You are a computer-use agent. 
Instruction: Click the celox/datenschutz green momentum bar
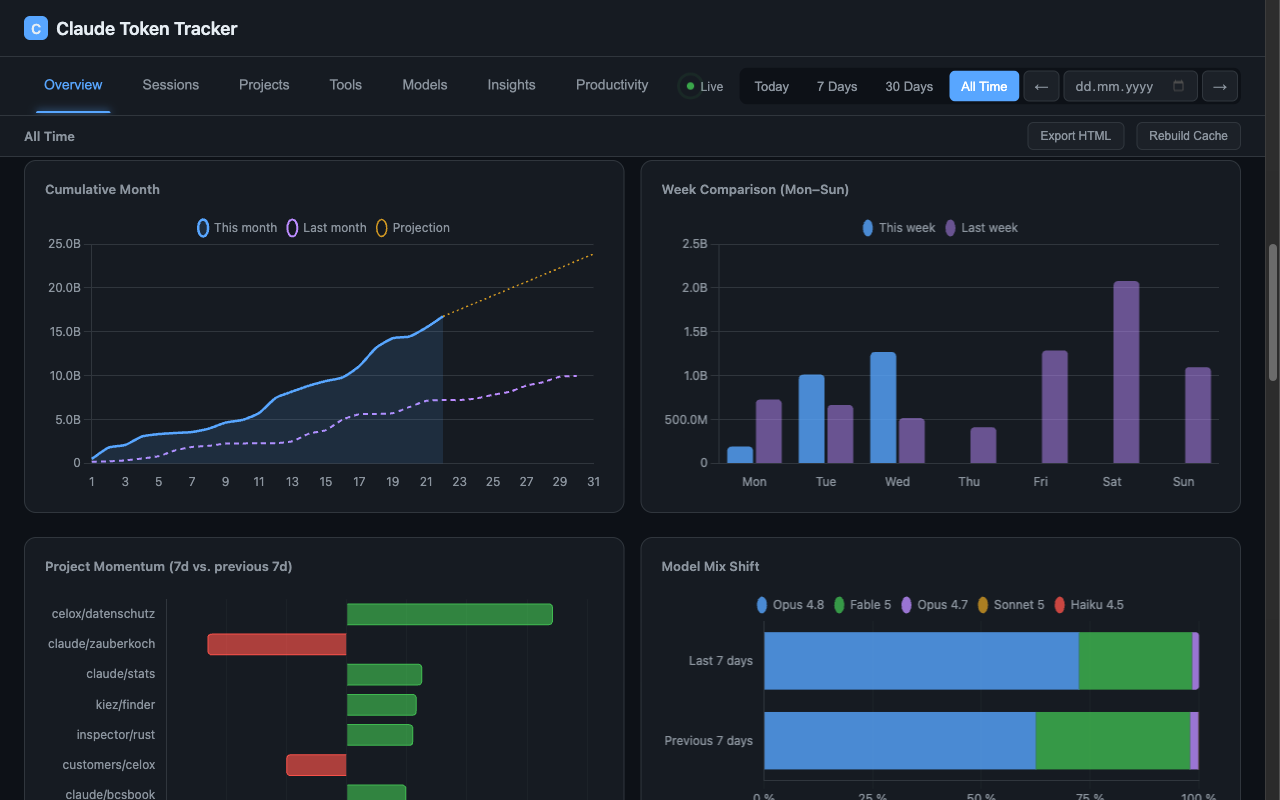[450, 614]
